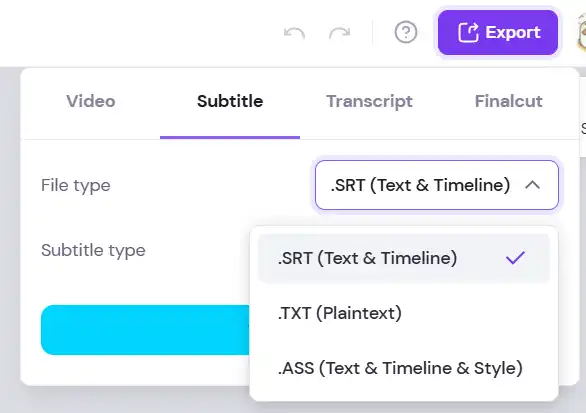Click the Subtitle type label
The image size is (586, 413).
[93, 251]
